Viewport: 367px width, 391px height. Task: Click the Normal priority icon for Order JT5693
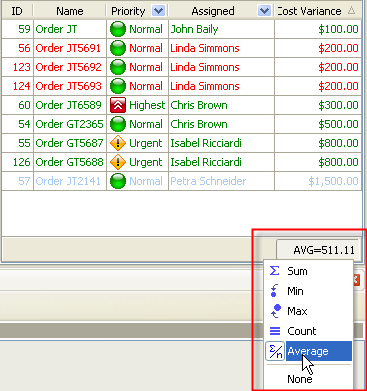click(118, 86)
